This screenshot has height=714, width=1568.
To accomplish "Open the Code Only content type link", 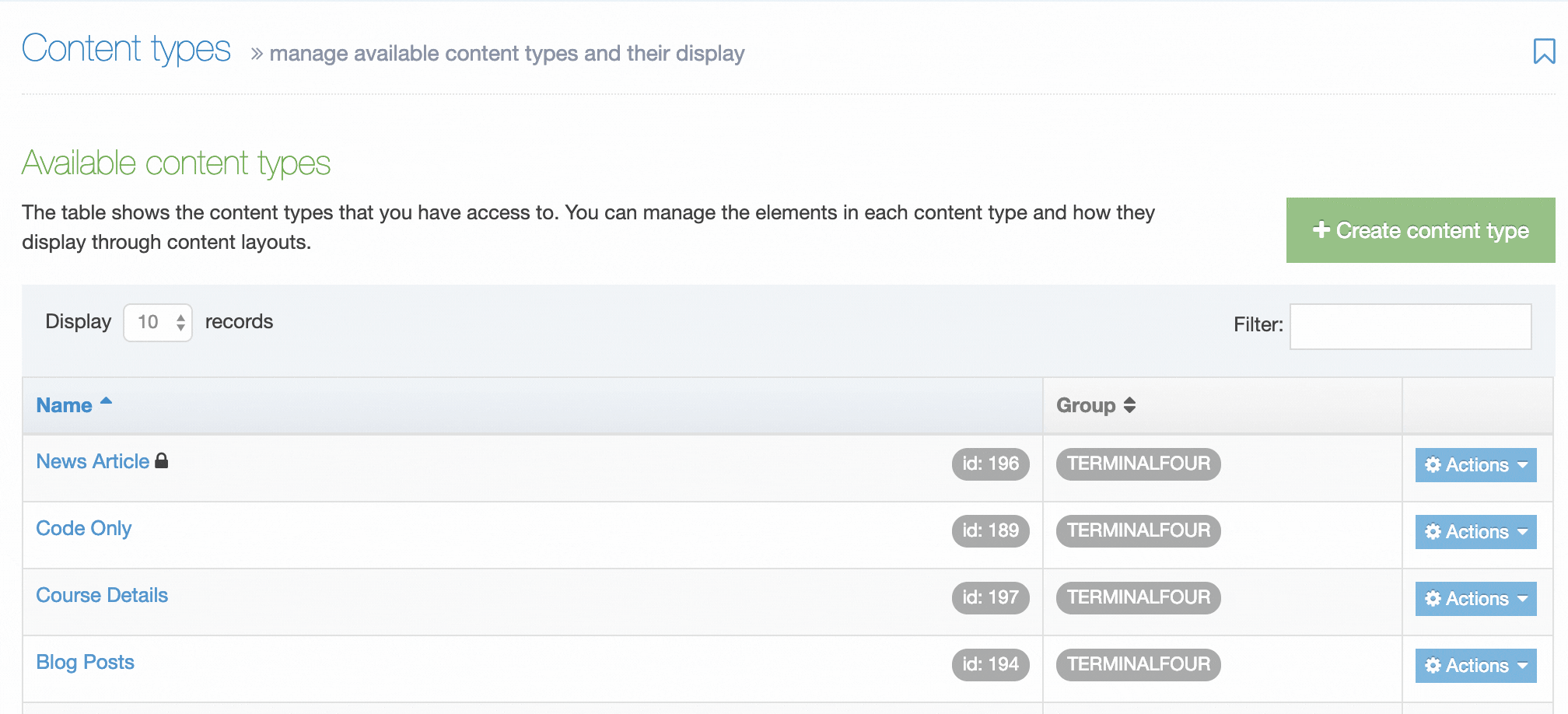I will pos(84,529).
